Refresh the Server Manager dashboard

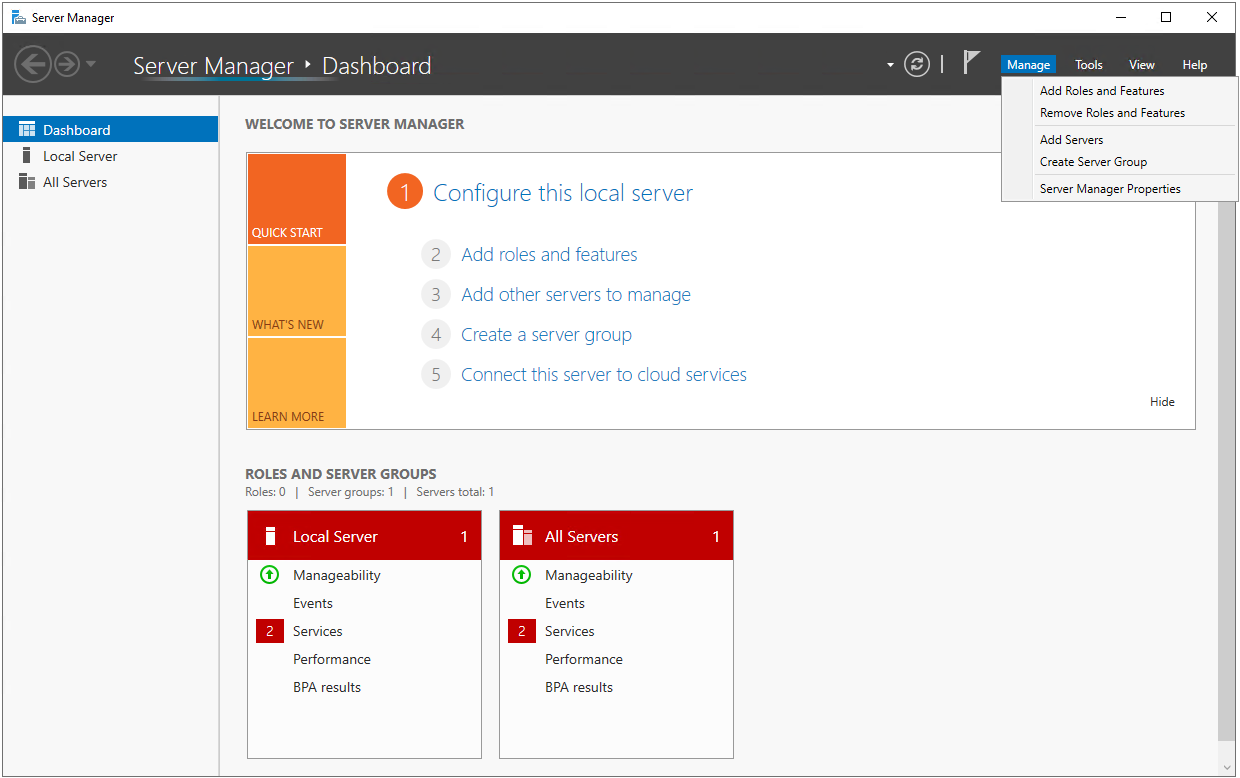(917, 65)
